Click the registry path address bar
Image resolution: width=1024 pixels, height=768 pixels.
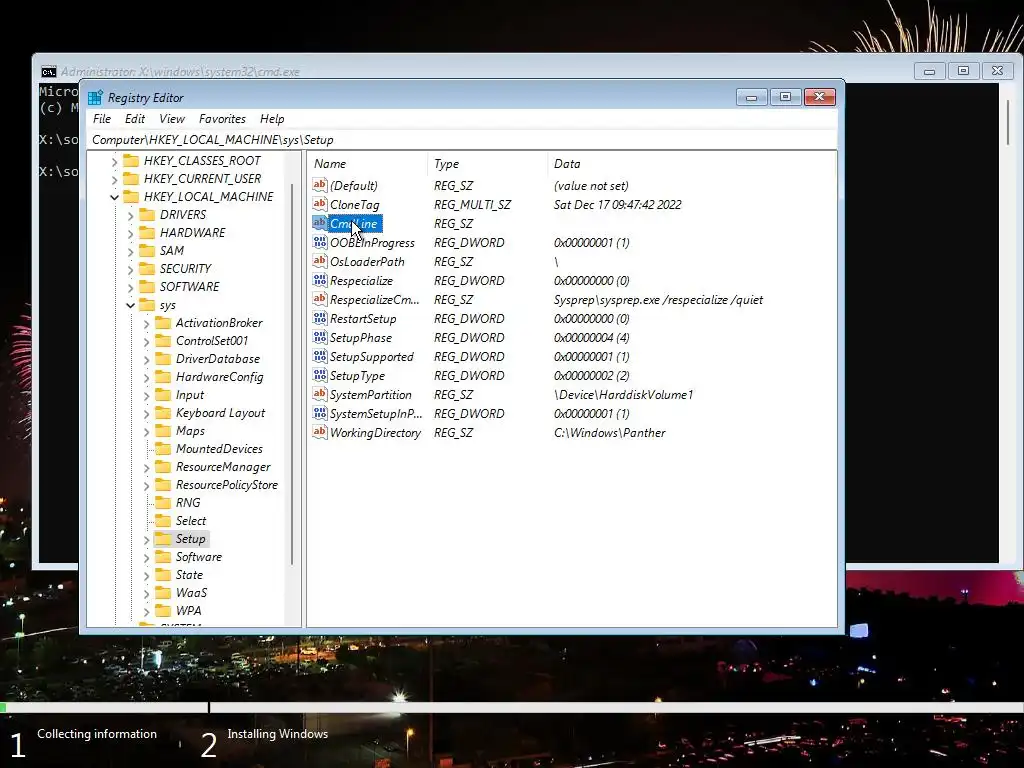[x=462, y=140]
